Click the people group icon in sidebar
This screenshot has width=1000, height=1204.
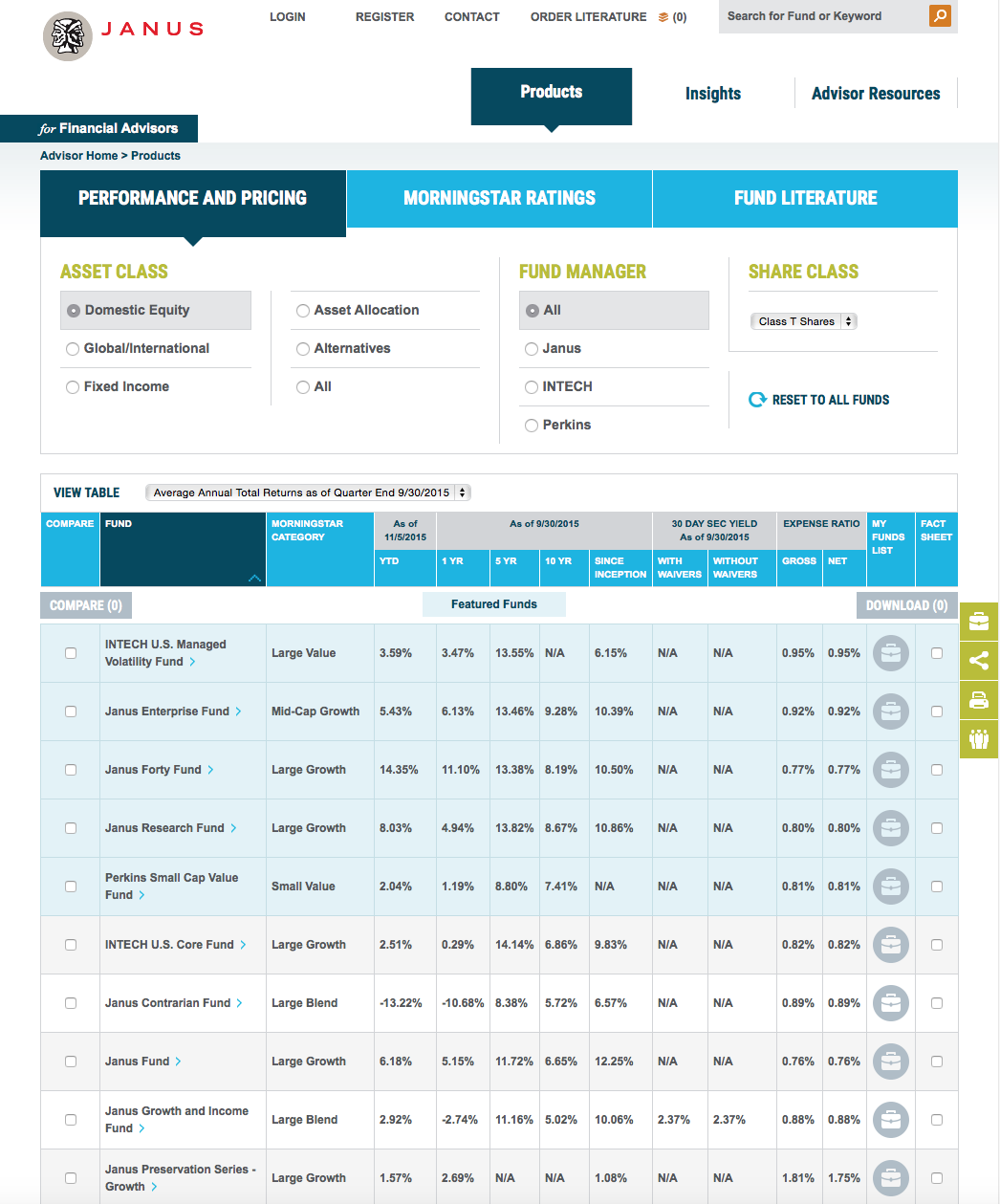(x=979, y=739)
